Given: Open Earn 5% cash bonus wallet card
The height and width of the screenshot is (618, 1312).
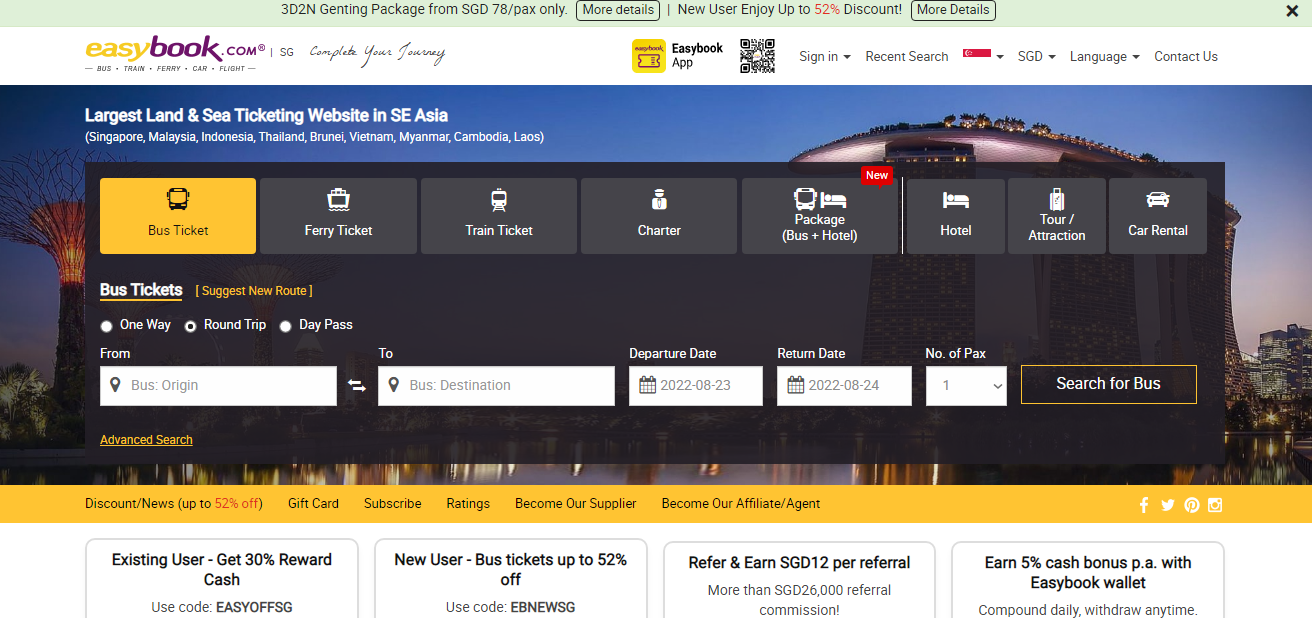Looking at the screenshot, I should pyautogui.click(x=1088, y=579).
